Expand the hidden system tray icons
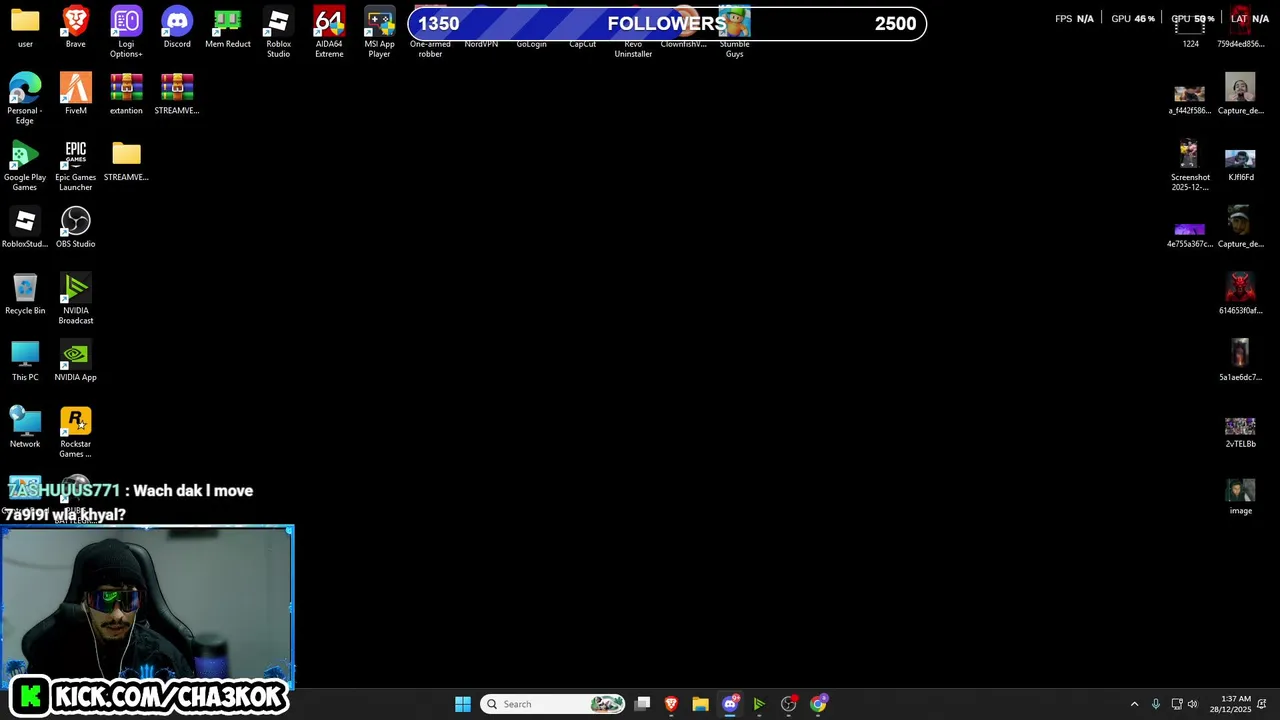This screenshot has height=720, width=1280. (x=1134, y=704)
